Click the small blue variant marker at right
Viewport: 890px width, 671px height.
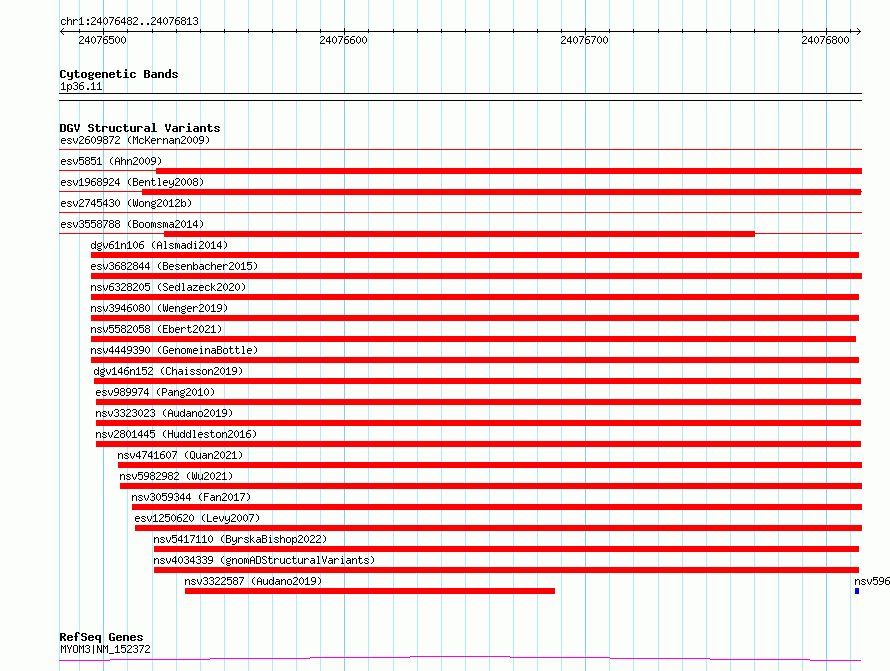(x=857, y=591)
